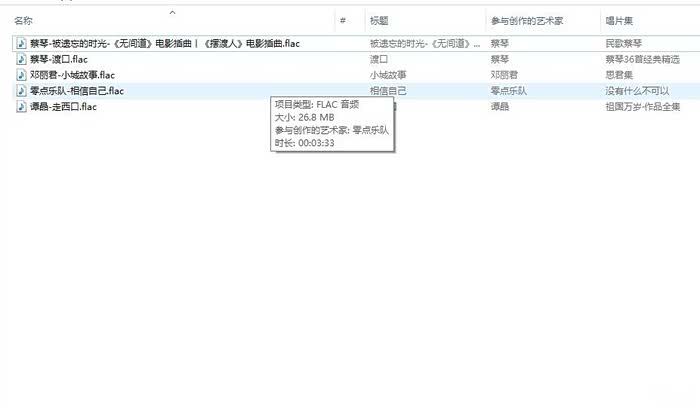700x407 pixels.
Task: Sort by the # track number column
Action: [x=343, y=21]
